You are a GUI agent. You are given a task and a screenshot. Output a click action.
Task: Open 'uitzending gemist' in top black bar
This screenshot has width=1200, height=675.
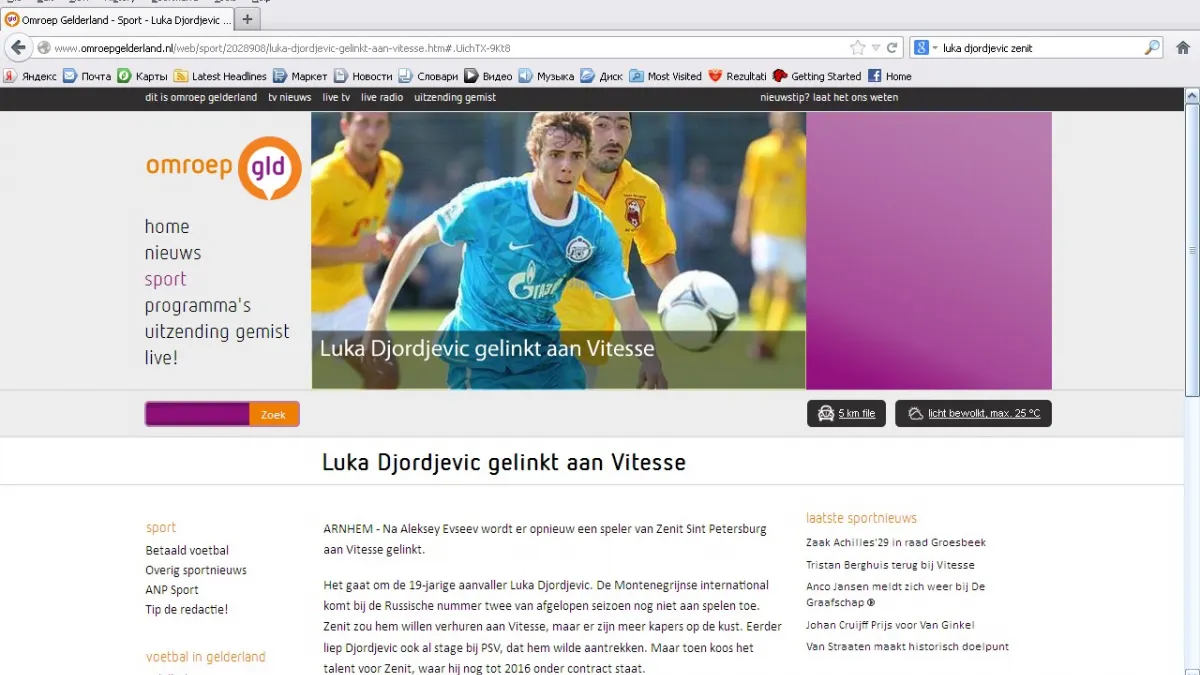pos(455,98)
